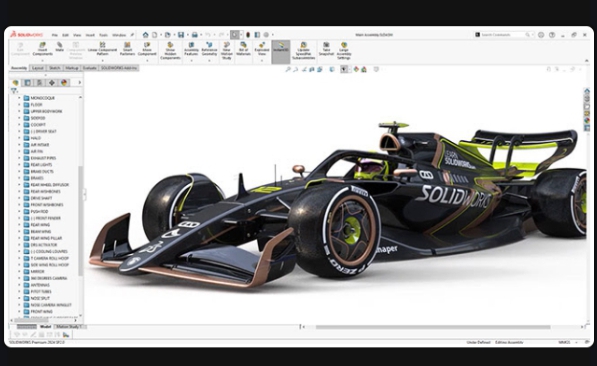
Task: Select the Mate tool
Action: coord(59,47)
